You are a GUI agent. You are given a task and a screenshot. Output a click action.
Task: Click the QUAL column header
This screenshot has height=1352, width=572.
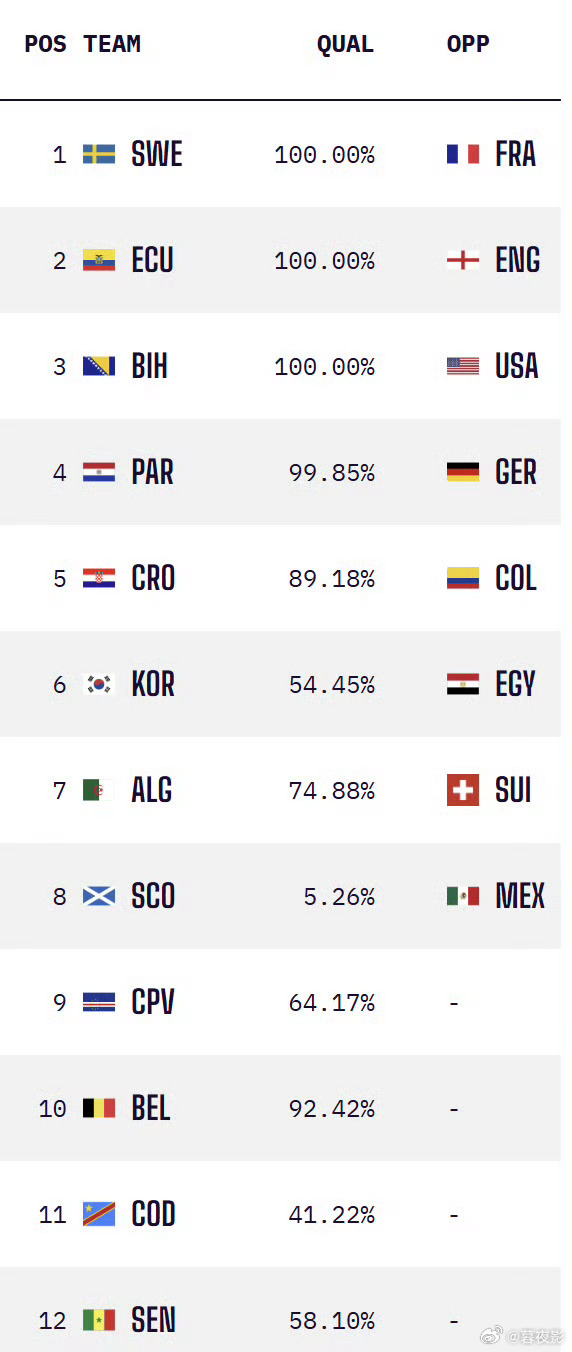[x=346, y=44]
